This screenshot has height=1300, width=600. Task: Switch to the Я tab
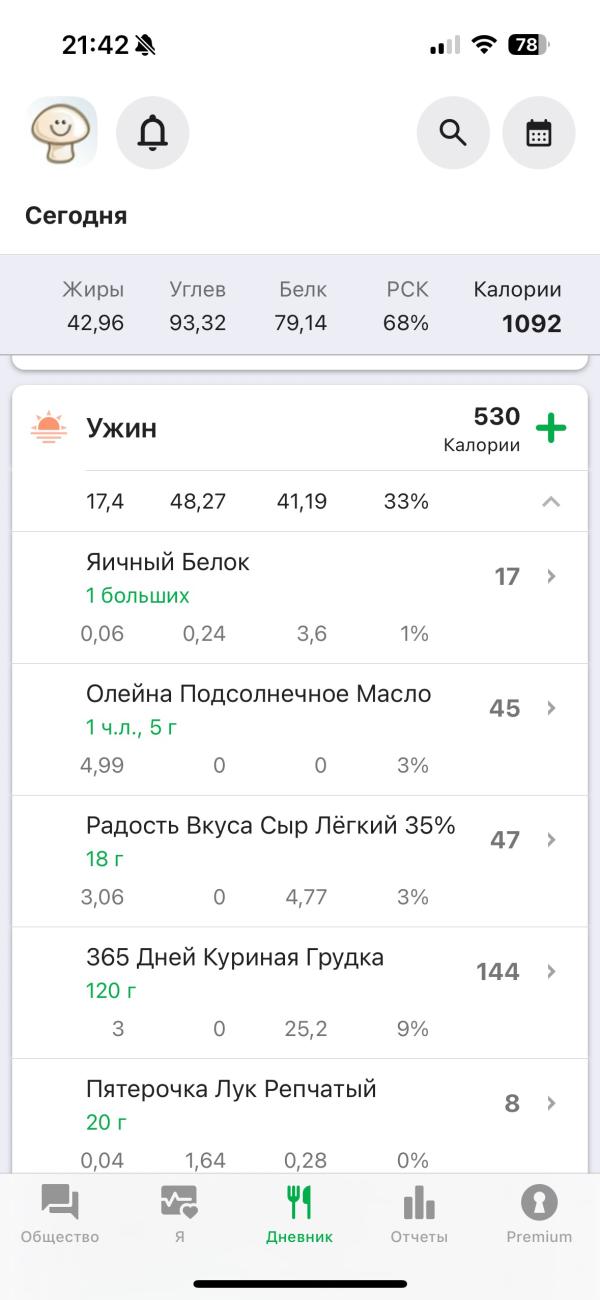(179, 1214)
